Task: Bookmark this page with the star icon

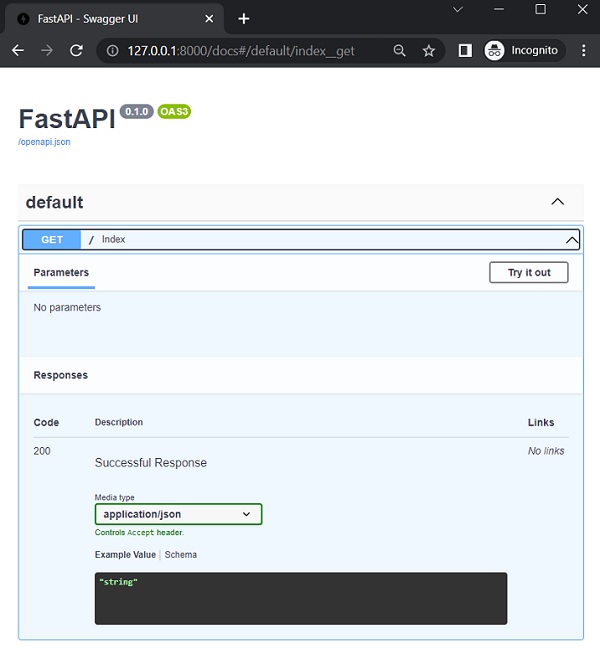Action: pyautogui.click(x=428, y=51)
